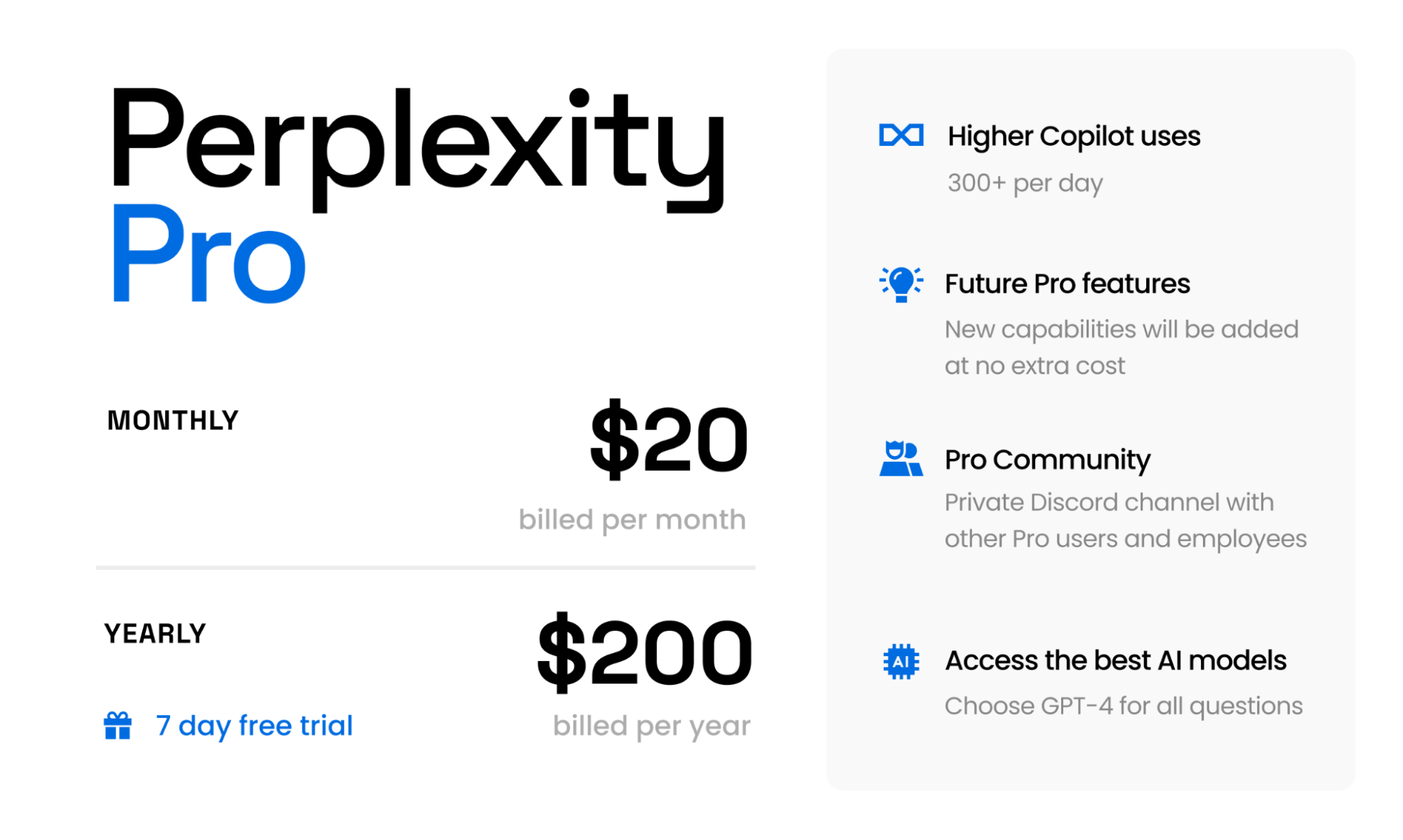The height and width of the screenshot is (840, 1403).
Task: Click the billed per month caption
Action: click(x=632, y=520)
